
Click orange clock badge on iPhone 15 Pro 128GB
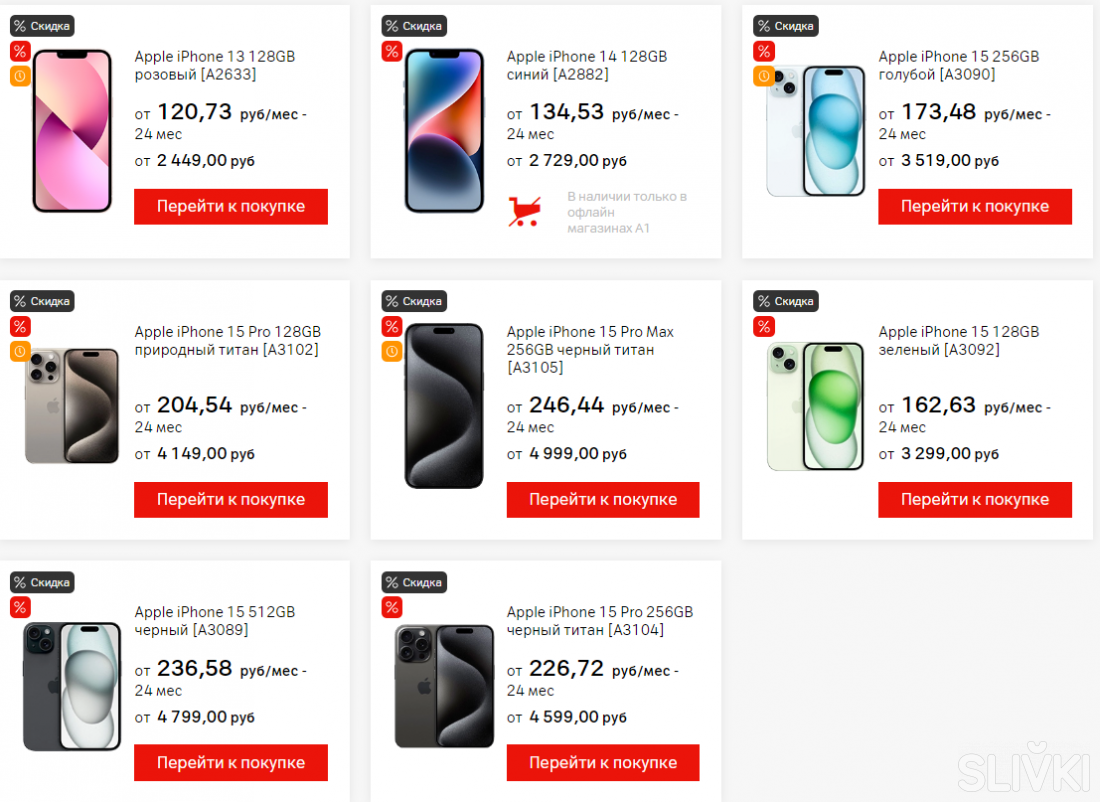pyautogui.click(x=20, y=351)
